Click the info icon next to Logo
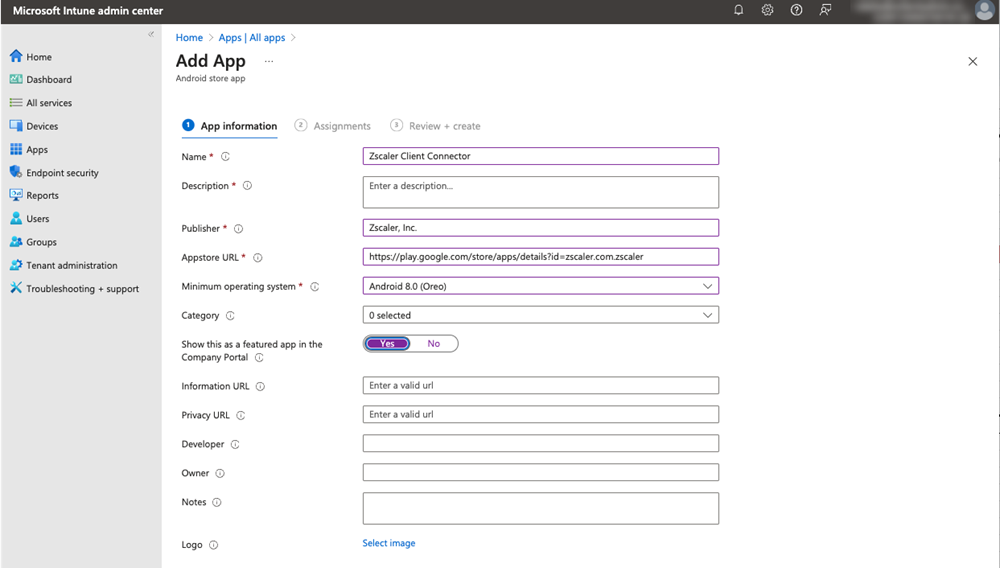Viewport: 1000px width, 568px height. click(214, 545)
